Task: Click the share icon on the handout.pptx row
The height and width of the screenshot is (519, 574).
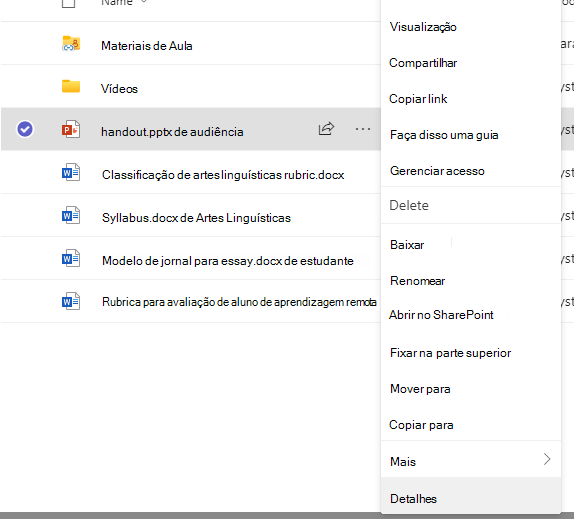Action: pyautogui.click(x=326, y=128)
